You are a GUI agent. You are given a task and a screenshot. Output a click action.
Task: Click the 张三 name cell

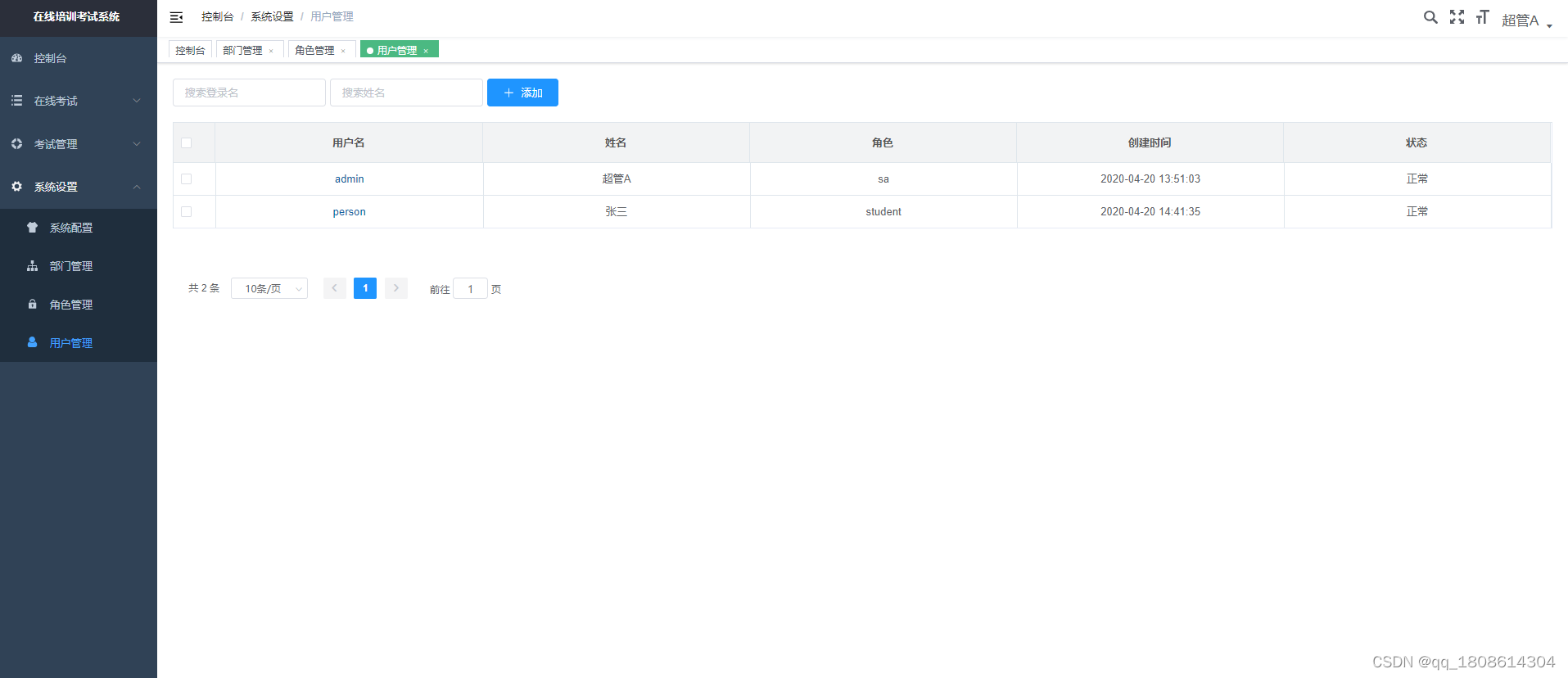617,211
